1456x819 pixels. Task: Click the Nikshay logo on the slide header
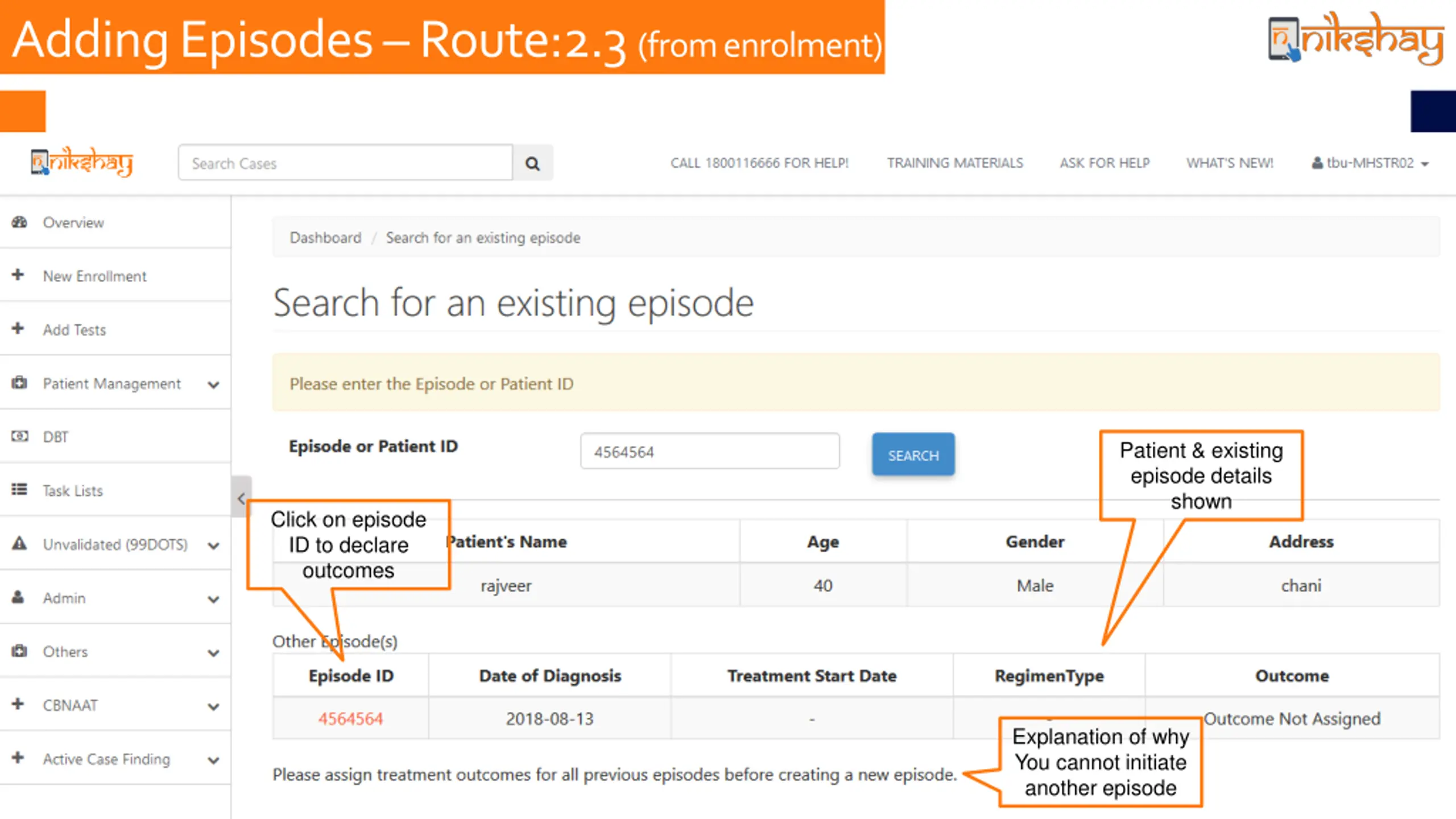[1356, 38]
